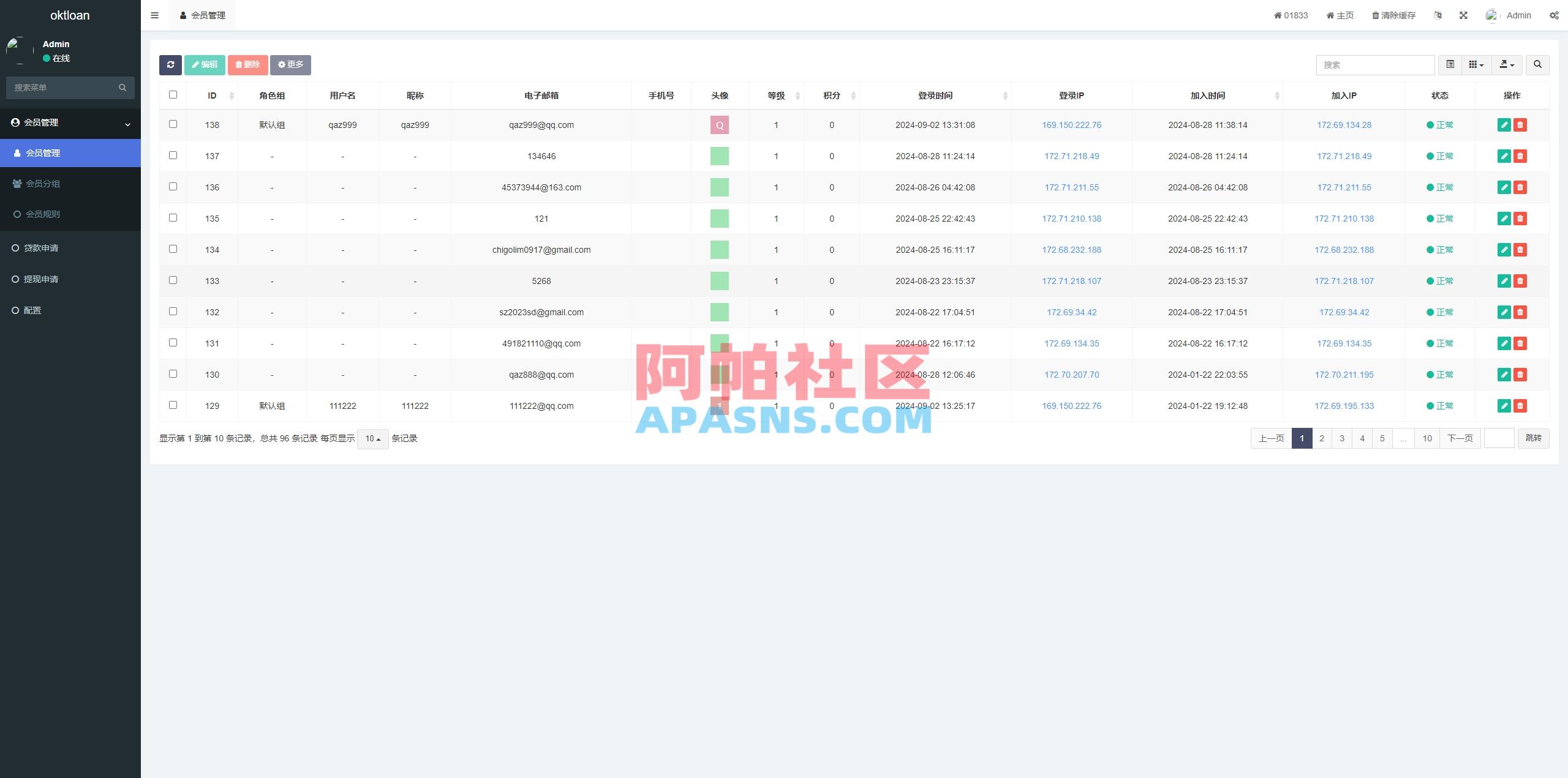The width and height of the screenshot is (1568, 778).
Task: Refresh the member list table
Action: 171,64
